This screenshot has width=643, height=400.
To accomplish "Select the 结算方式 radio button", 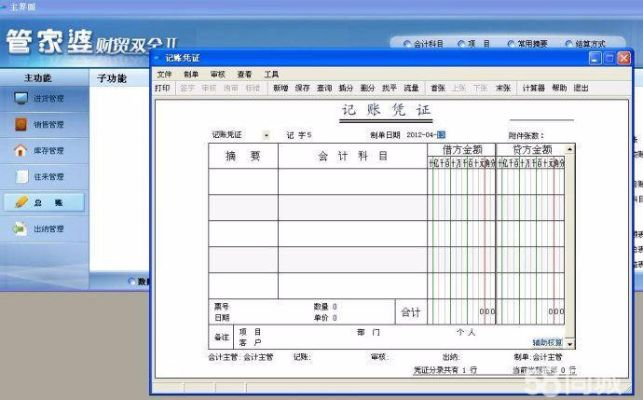I will point(569,43).
